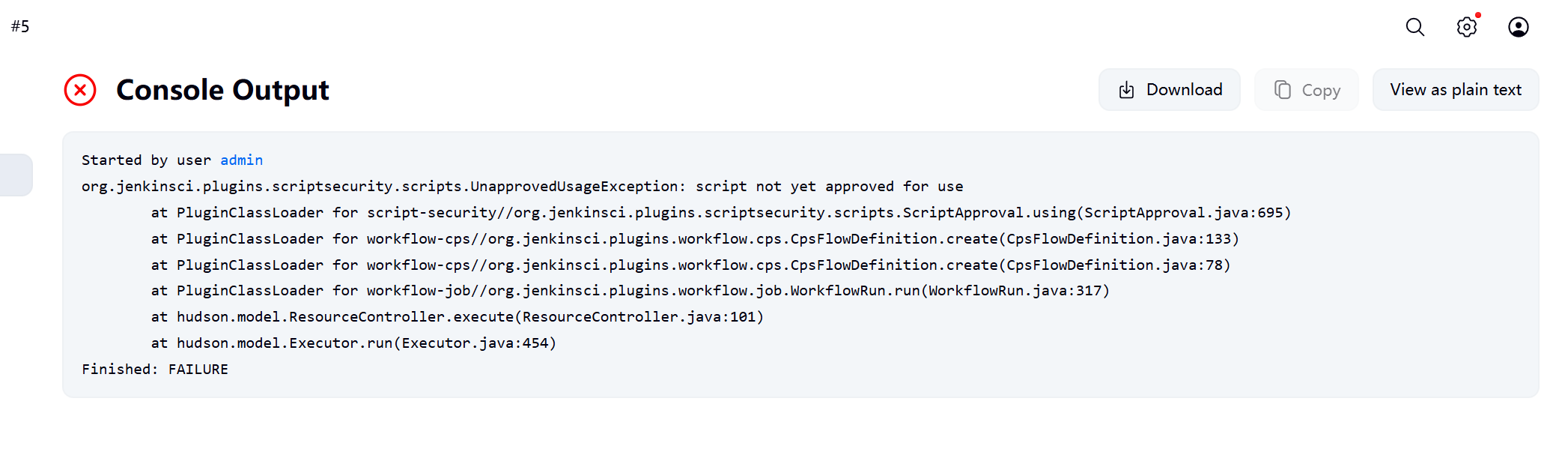Screen dimensions: 1568x455
Task: Click the "Finished: FAILURE" line
Action: coord(155,369)
